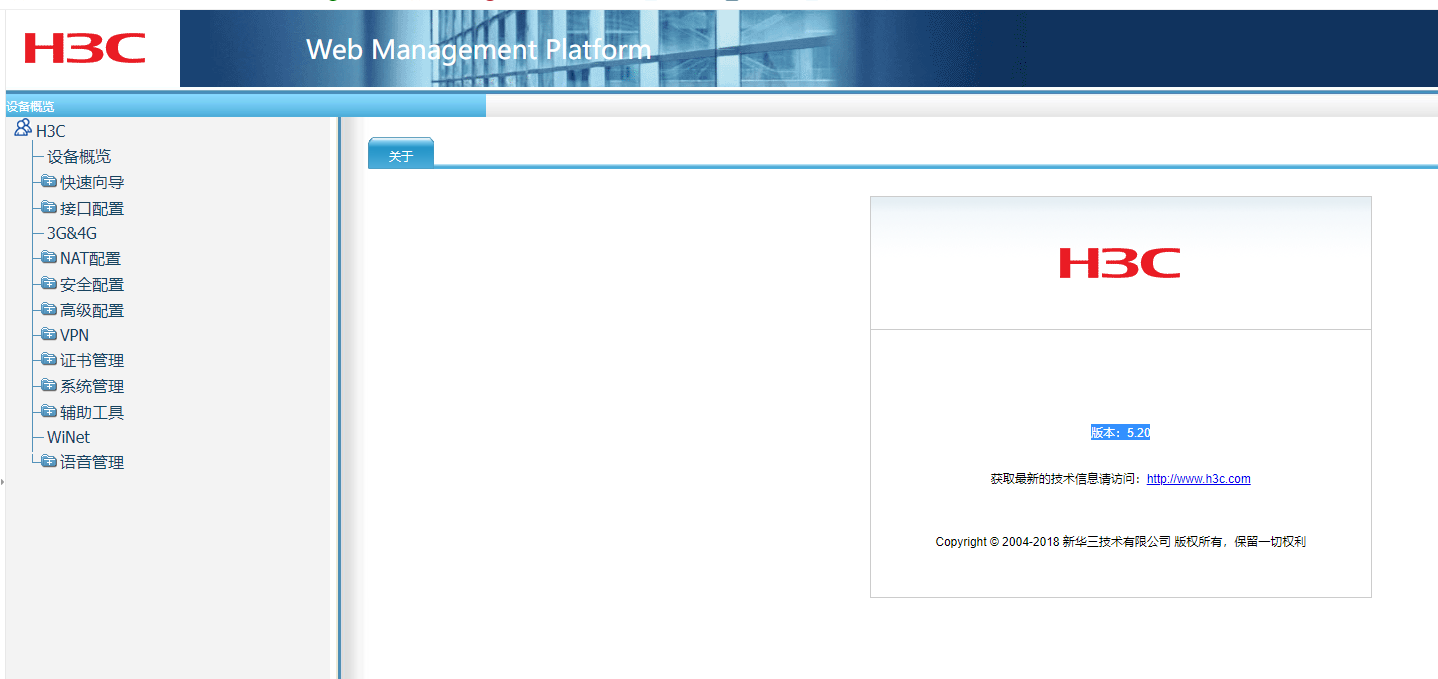Viewport: 1438px width, 679px height.
Task: Click folder icon next to 接口配置
Action: [49, 207]
